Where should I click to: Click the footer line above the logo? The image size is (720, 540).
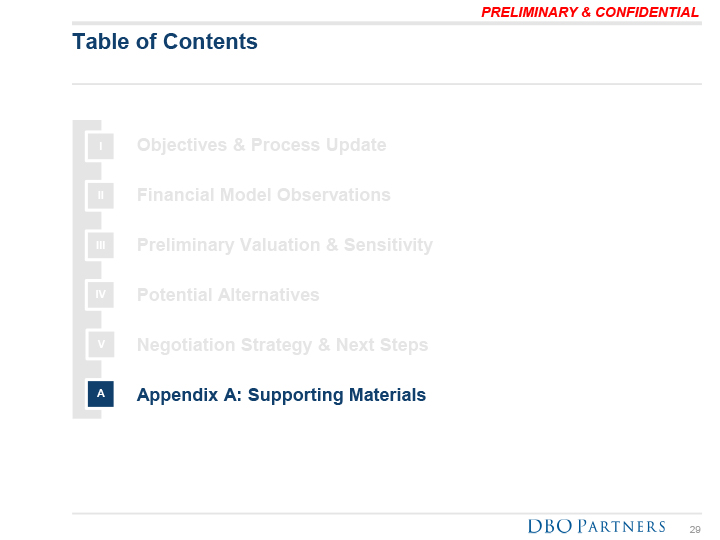pyautogui.click(x=386, y=514)
